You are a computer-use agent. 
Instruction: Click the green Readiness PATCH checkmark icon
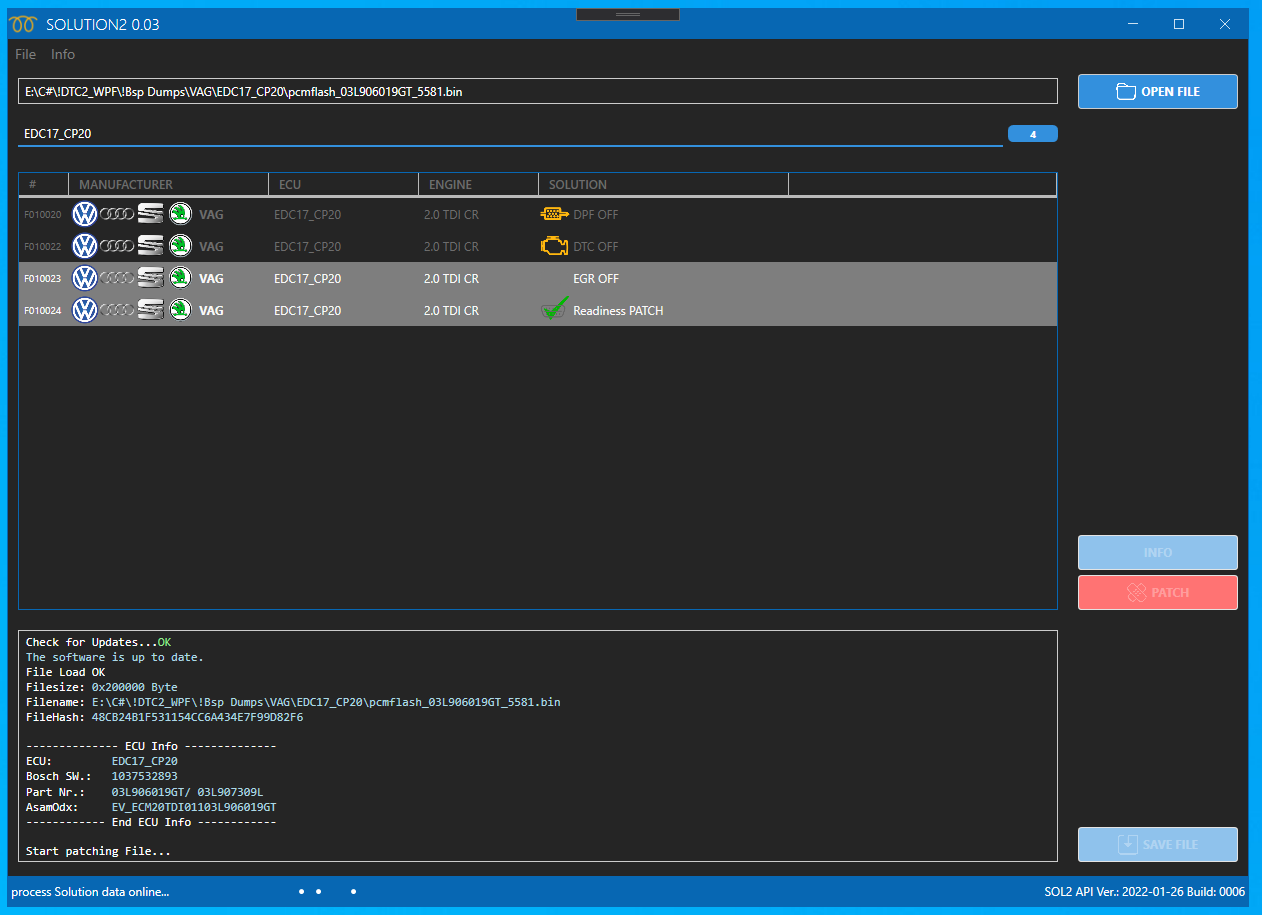pos(555,308)
